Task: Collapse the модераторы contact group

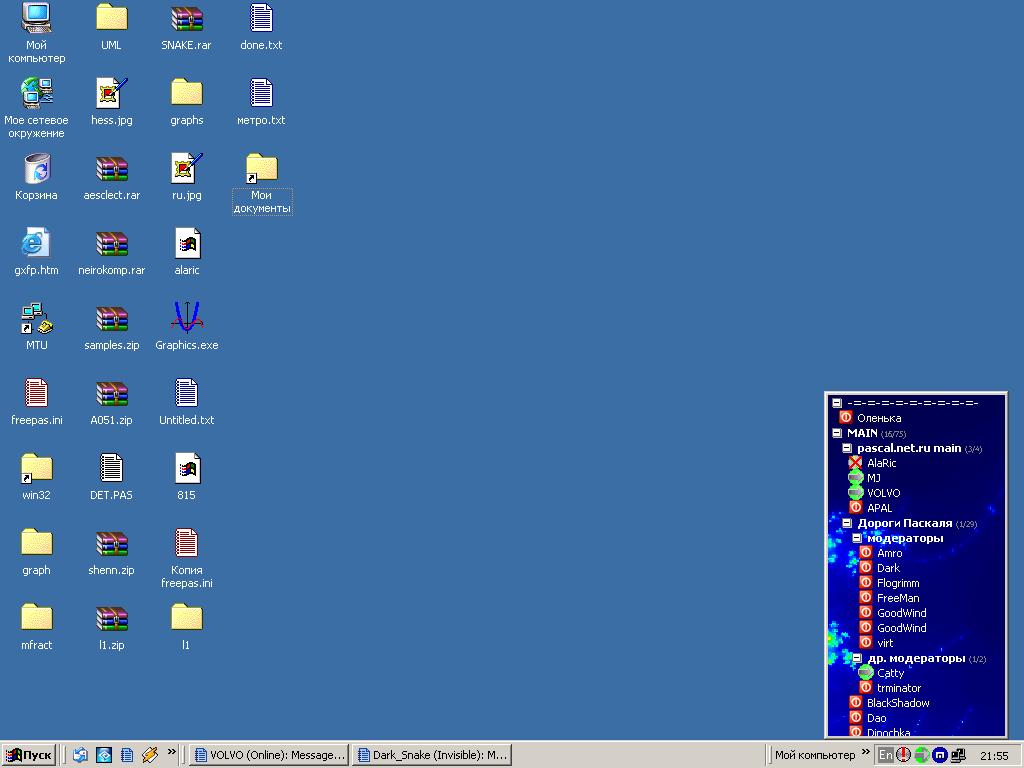Action: pos(857,538)
